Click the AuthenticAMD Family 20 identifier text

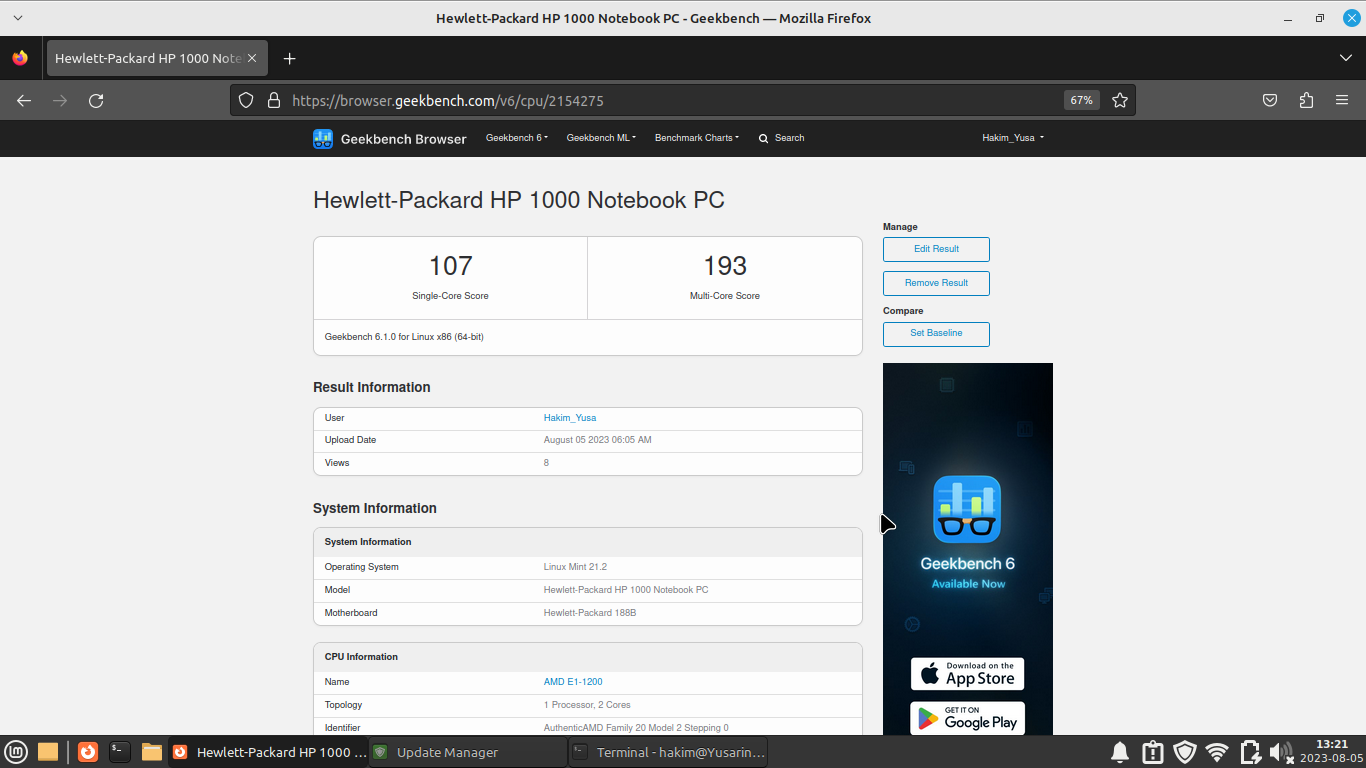[636, 728]
